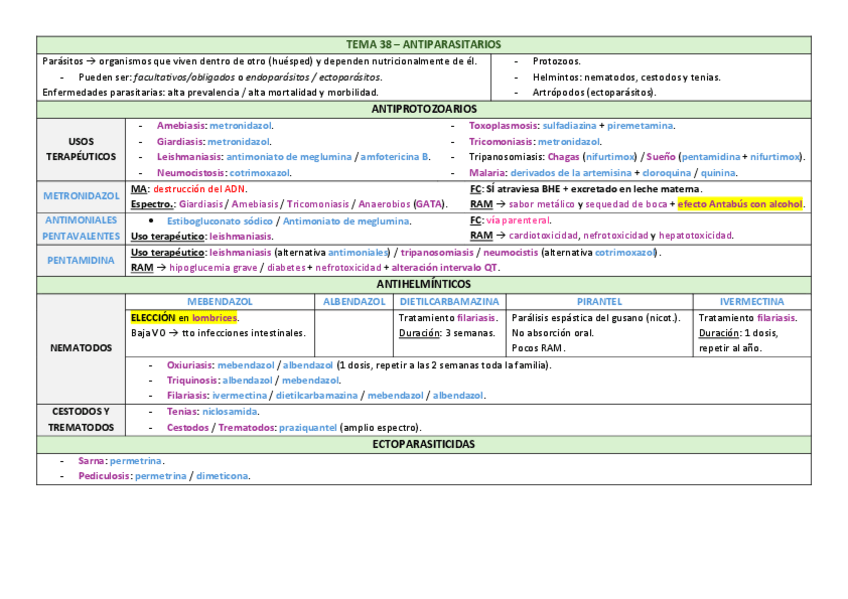Select the 'ANTIHELMÍNTICOS' section header

coord(424,284)
